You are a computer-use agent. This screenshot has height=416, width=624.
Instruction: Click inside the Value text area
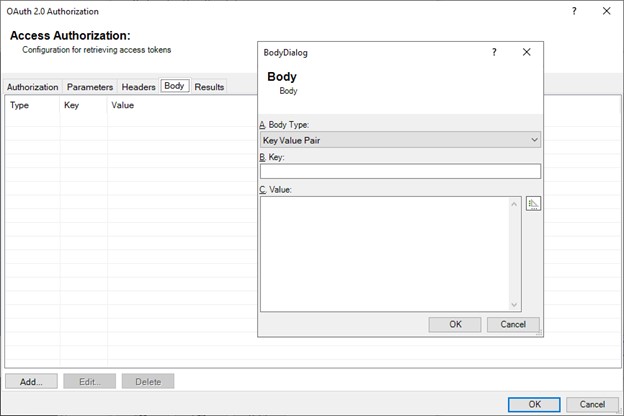pos(390,253)
